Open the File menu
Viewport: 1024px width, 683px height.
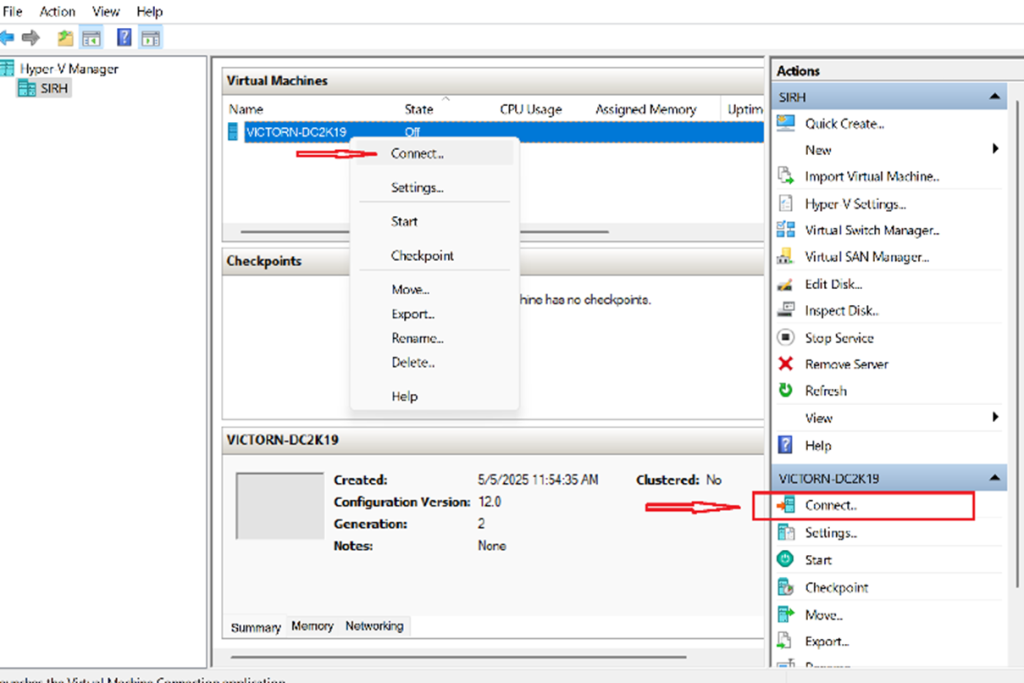12,11
